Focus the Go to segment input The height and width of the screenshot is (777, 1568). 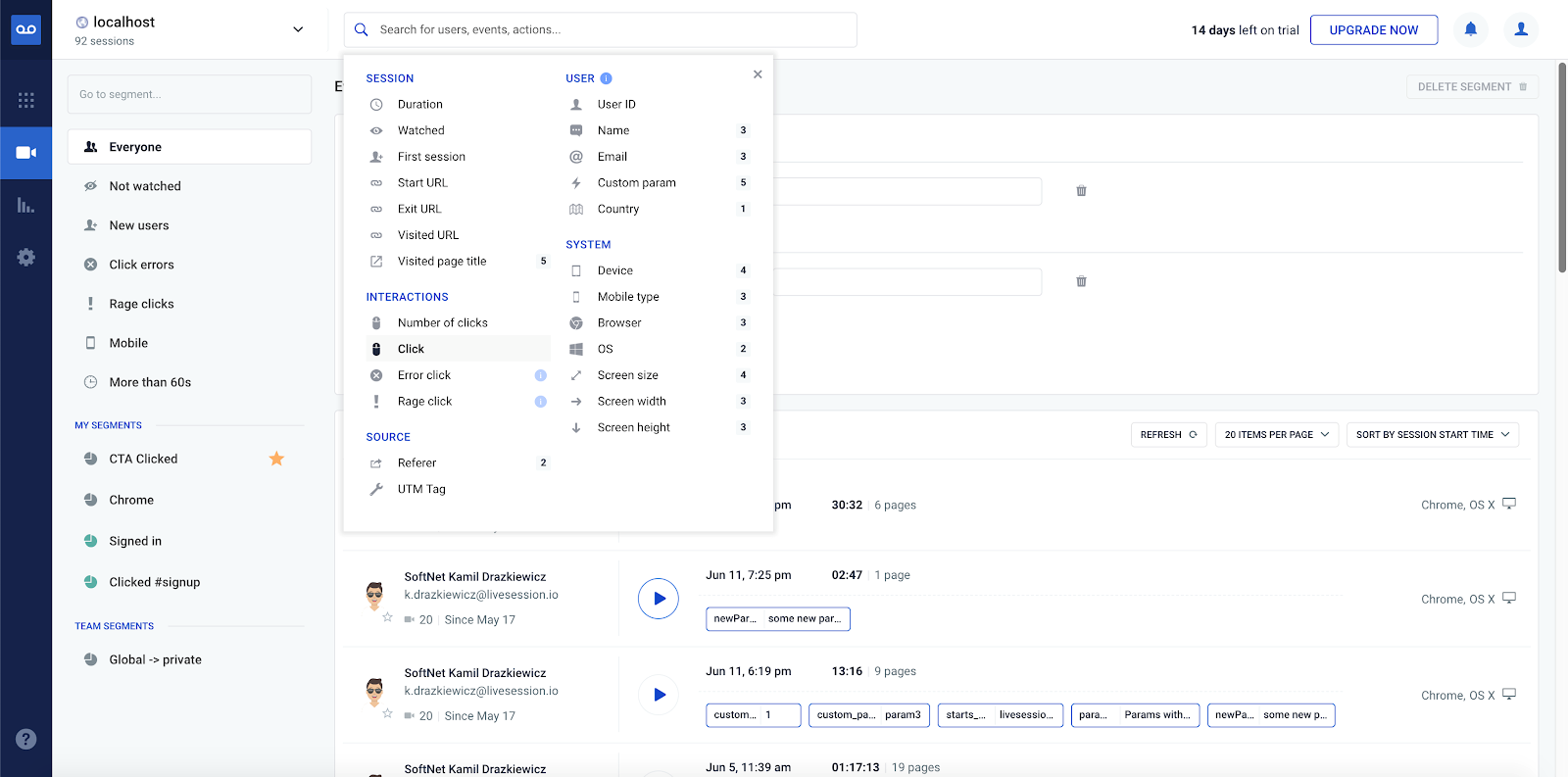pos(189,94)
